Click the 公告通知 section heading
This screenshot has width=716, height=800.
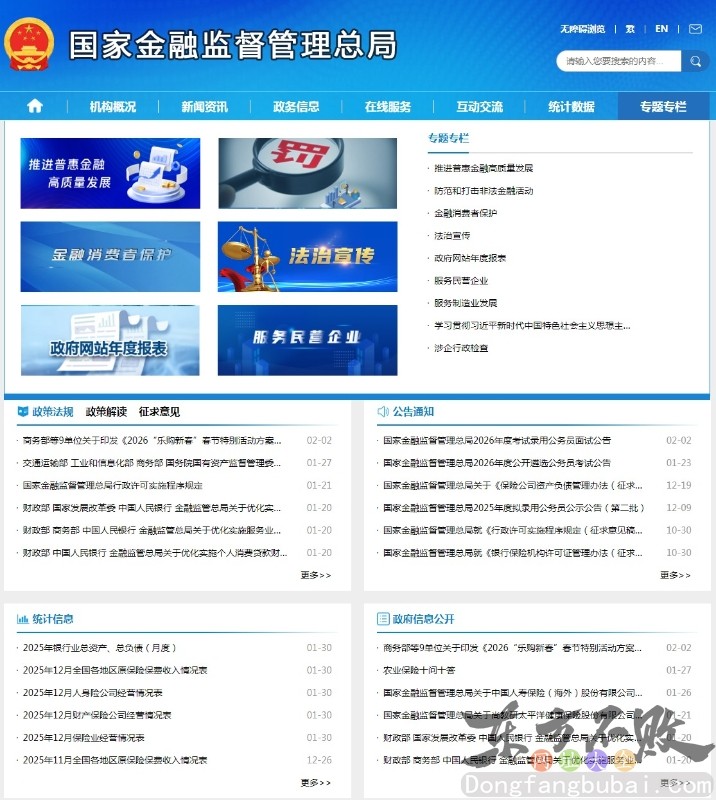(413, 412)
